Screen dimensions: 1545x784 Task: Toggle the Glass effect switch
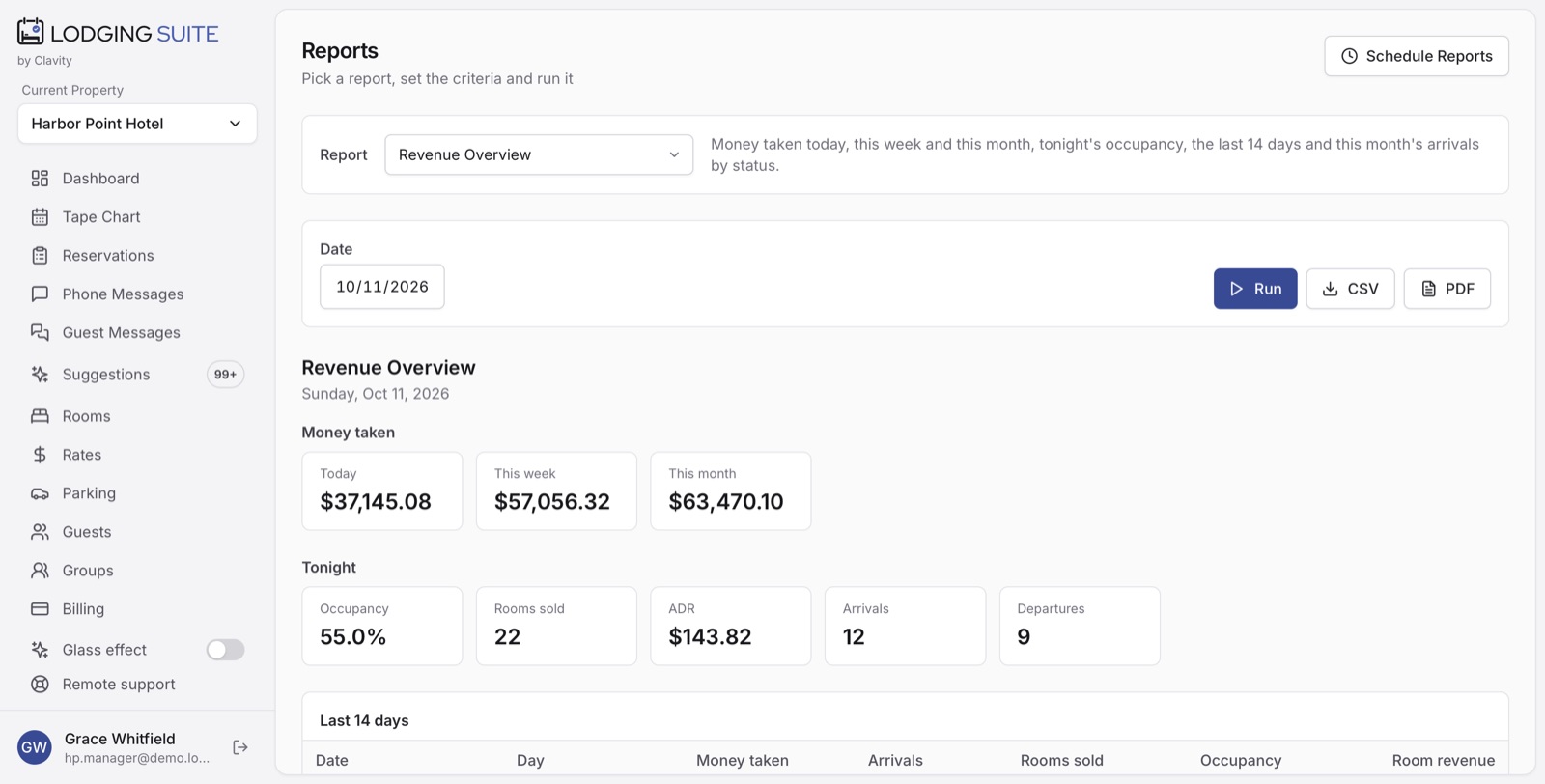pos(225,650)
